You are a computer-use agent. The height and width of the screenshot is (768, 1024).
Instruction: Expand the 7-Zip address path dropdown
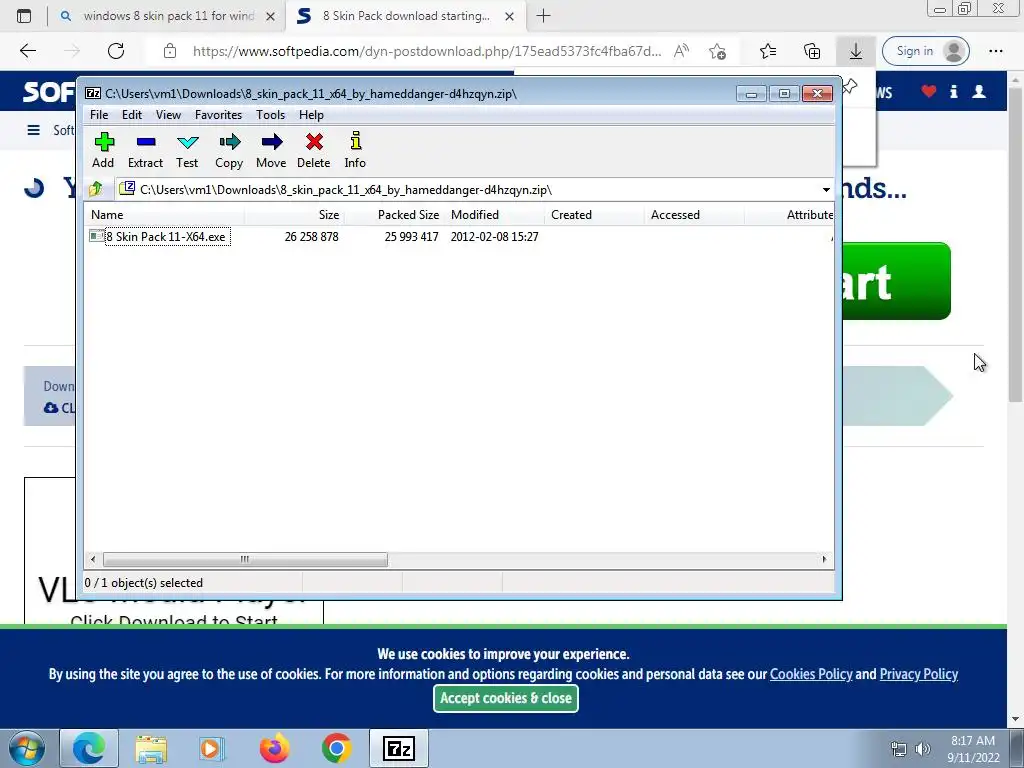pyautogui.click(x=826, y=190)
